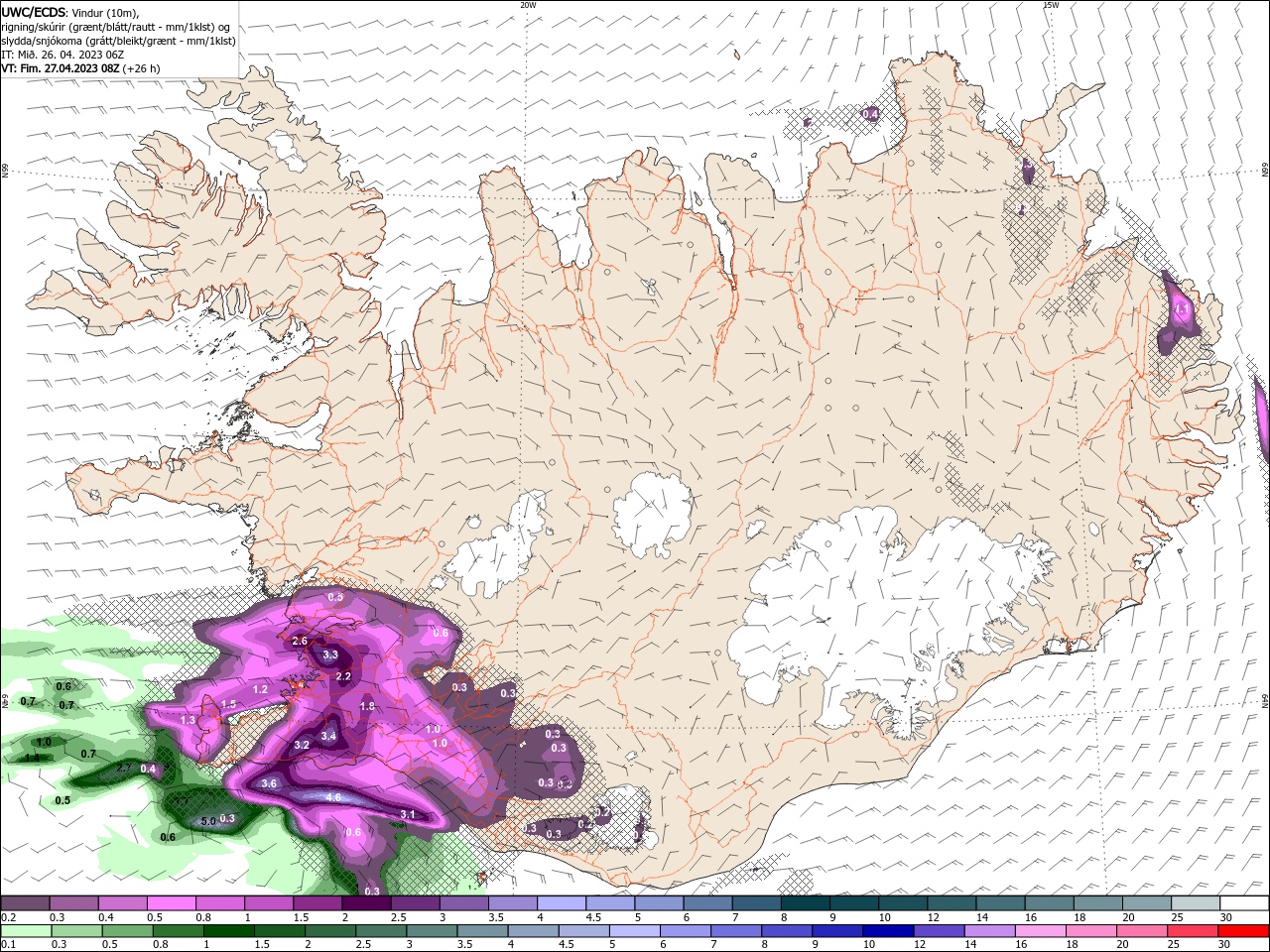Click the dark purple snow swatch labeled 2
This screenshot has height=952, width=1270.
pos(365,903)
